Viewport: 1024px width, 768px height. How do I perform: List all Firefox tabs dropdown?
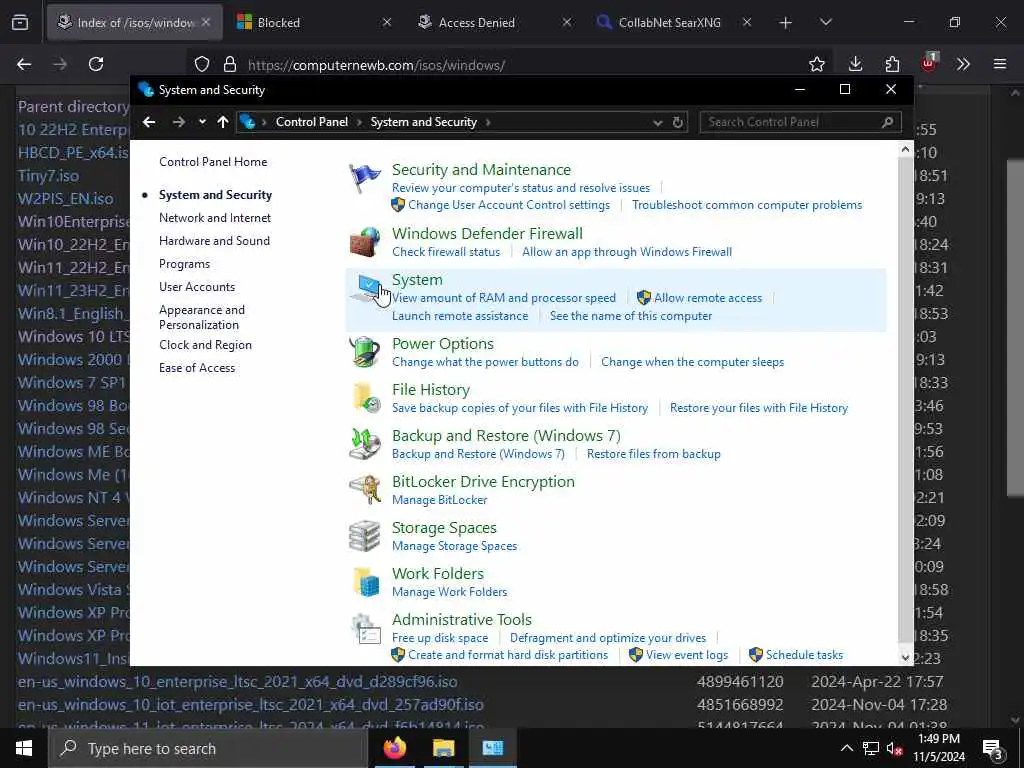click(x=825, y=22)
